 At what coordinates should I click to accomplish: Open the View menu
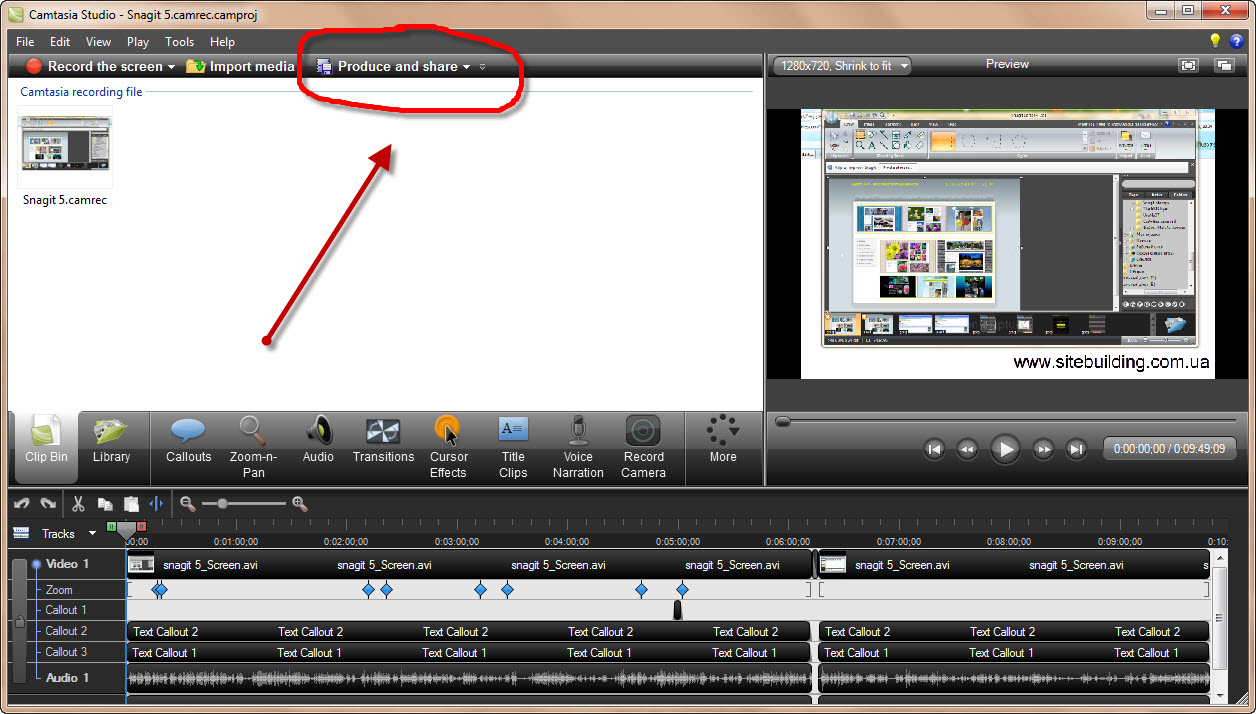[x=98, y=42]
